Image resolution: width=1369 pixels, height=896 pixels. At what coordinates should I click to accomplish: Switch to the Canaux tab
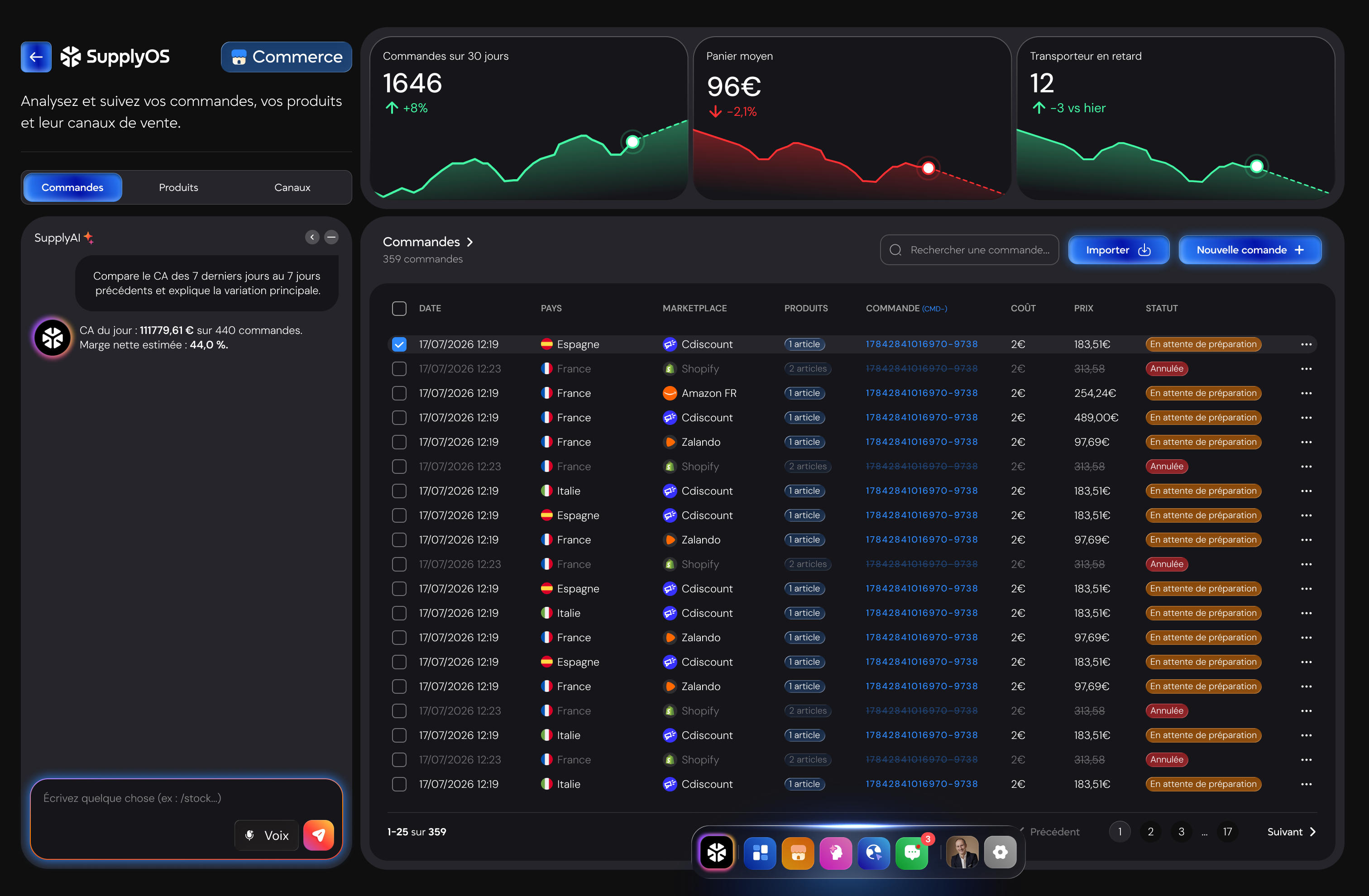(292, 187)
